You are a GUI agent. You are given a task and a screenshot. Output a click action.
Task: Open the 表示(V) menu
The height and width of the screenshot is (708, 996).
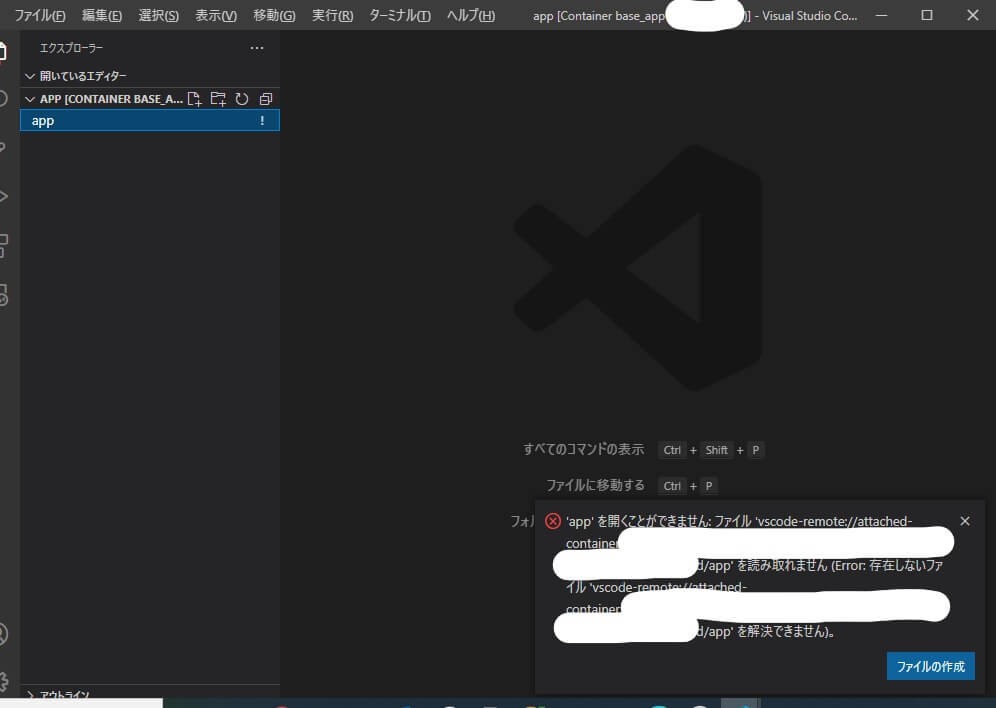point(215,15)
